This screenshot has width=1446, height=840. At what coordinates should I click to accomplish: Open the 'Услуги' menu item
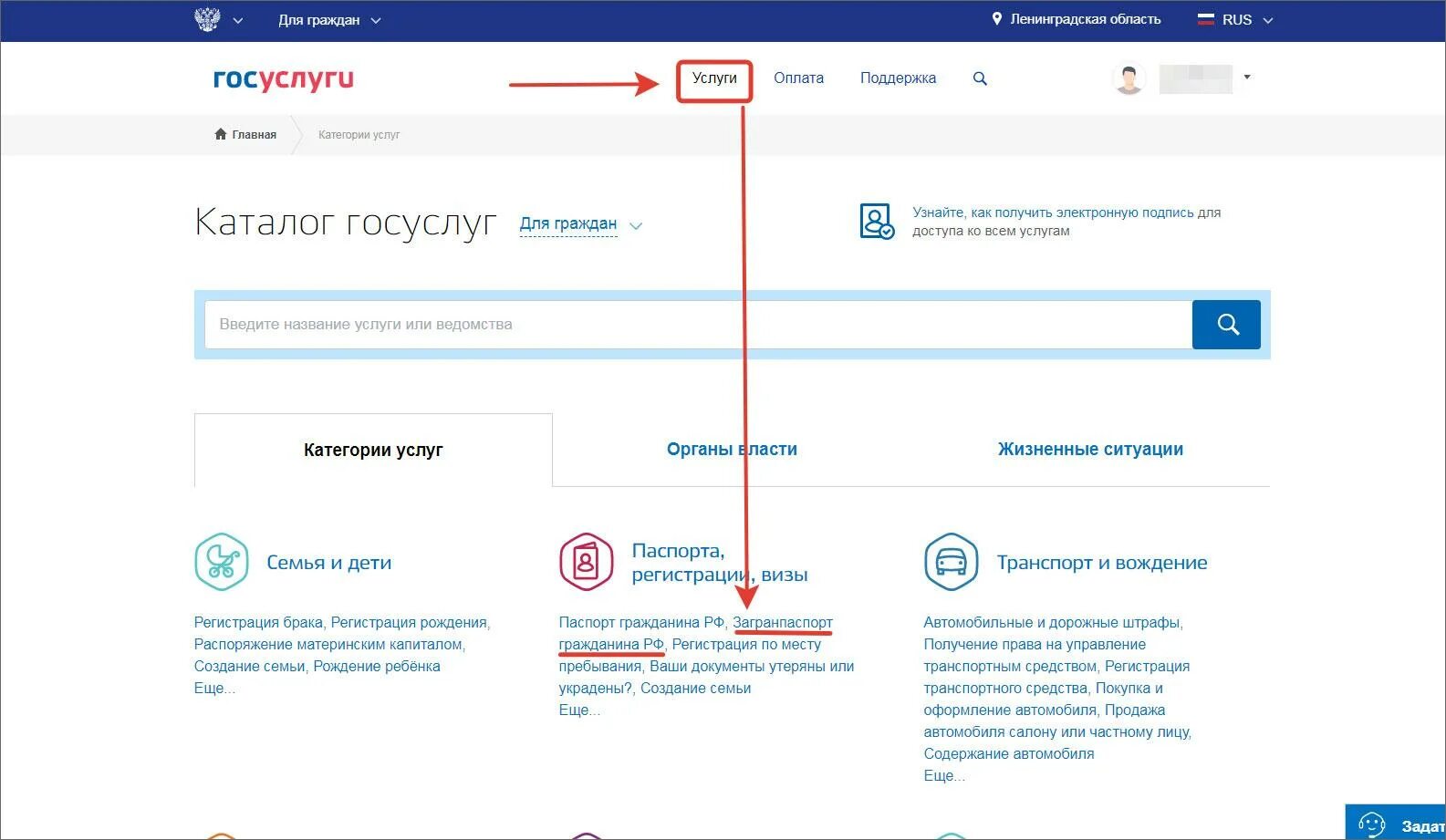714,78
